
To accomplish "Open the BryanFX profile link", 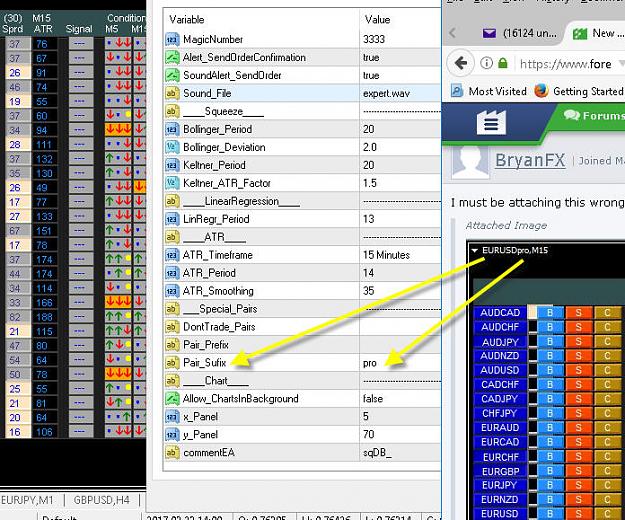I will [530, 161].
